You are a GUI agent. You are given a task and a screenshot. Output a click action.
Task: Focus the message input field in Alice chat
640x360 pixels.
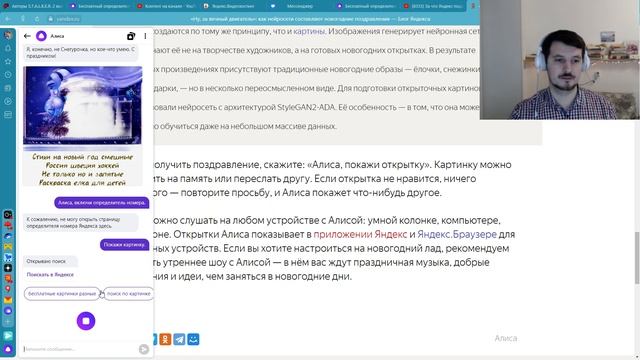pos(80,349)
